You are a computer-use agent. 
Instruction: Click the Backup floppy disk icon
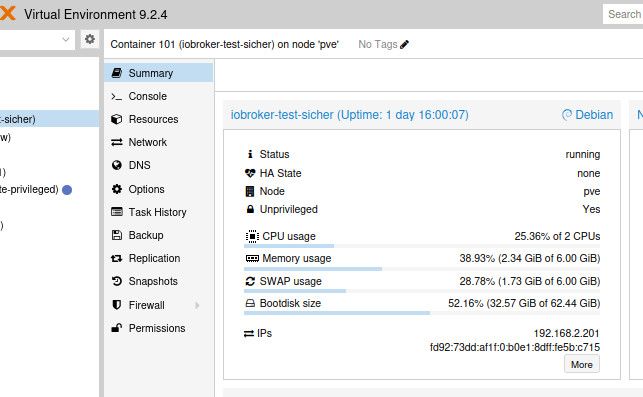click(116, 235)
